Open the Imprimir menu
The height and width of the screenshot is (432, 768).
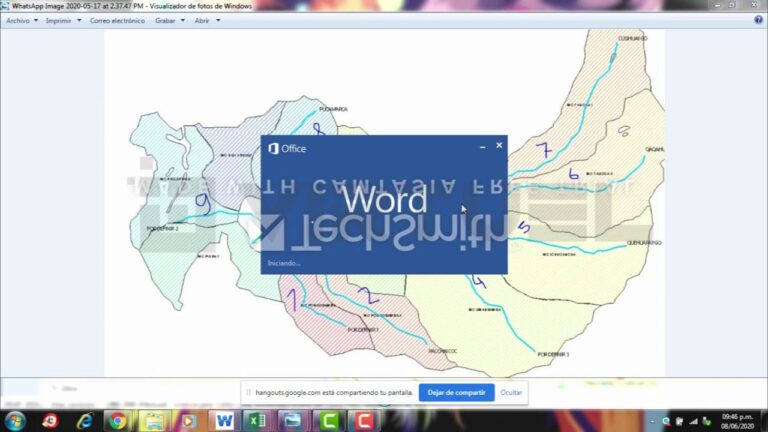coord(58,21)
